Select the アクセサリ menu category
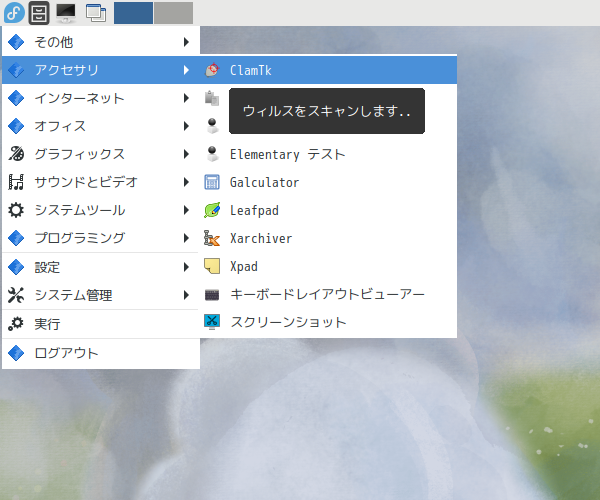This screenshot has height=500, width=600. point(101,70)
